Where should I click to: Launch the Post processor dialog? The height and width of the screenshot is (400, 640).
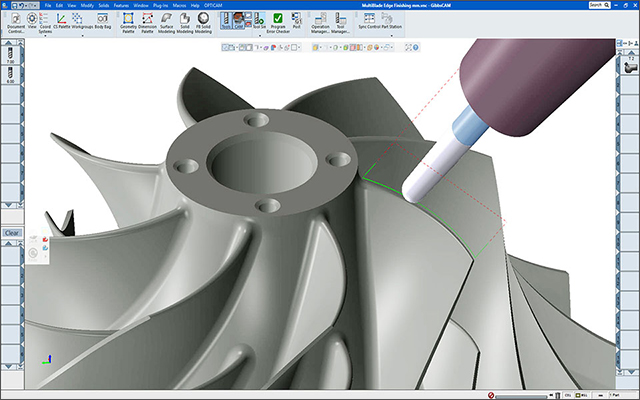298,21
